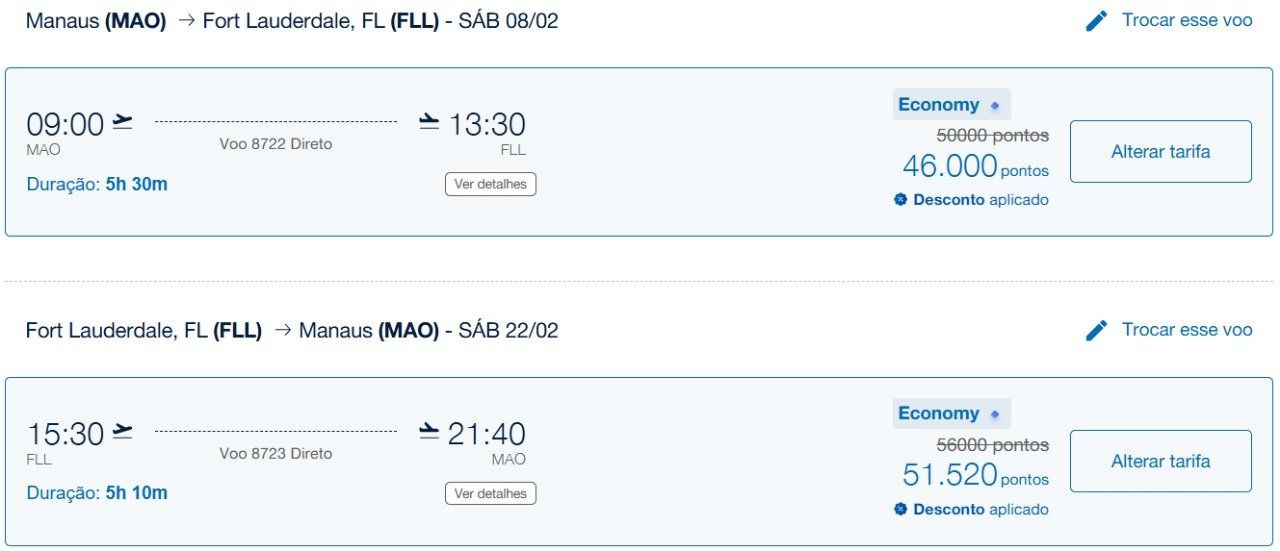Click the pencil icon for the Manaus outbound flight
1280x551 pixels.
click(1097, 21)
